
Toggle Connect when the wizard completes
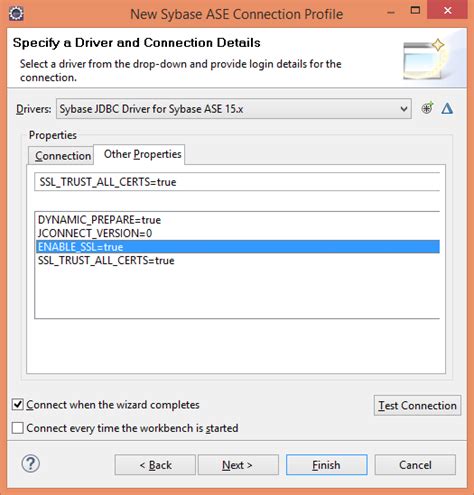tap(17, 405)
